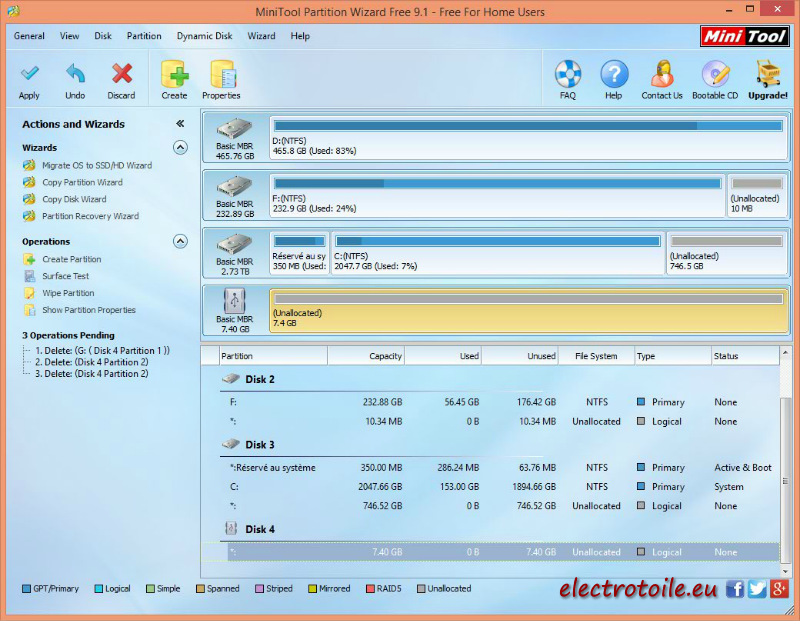This screenshot has height=621, width=800.
Task: Open partition Properties from the toolbar
Action: pyautogui.click(x=221, y=81)
